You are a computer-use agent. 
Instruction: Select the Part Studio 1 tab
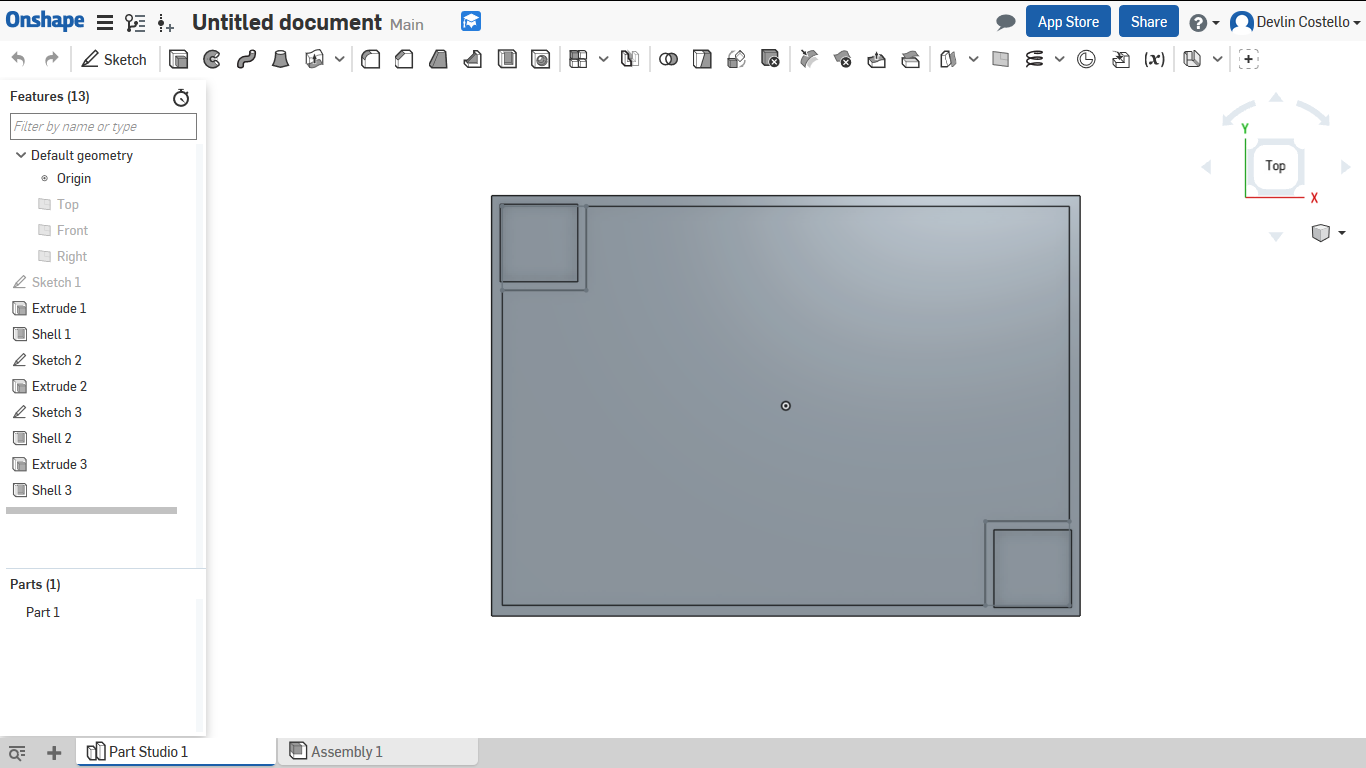click(x=176, y=752)
